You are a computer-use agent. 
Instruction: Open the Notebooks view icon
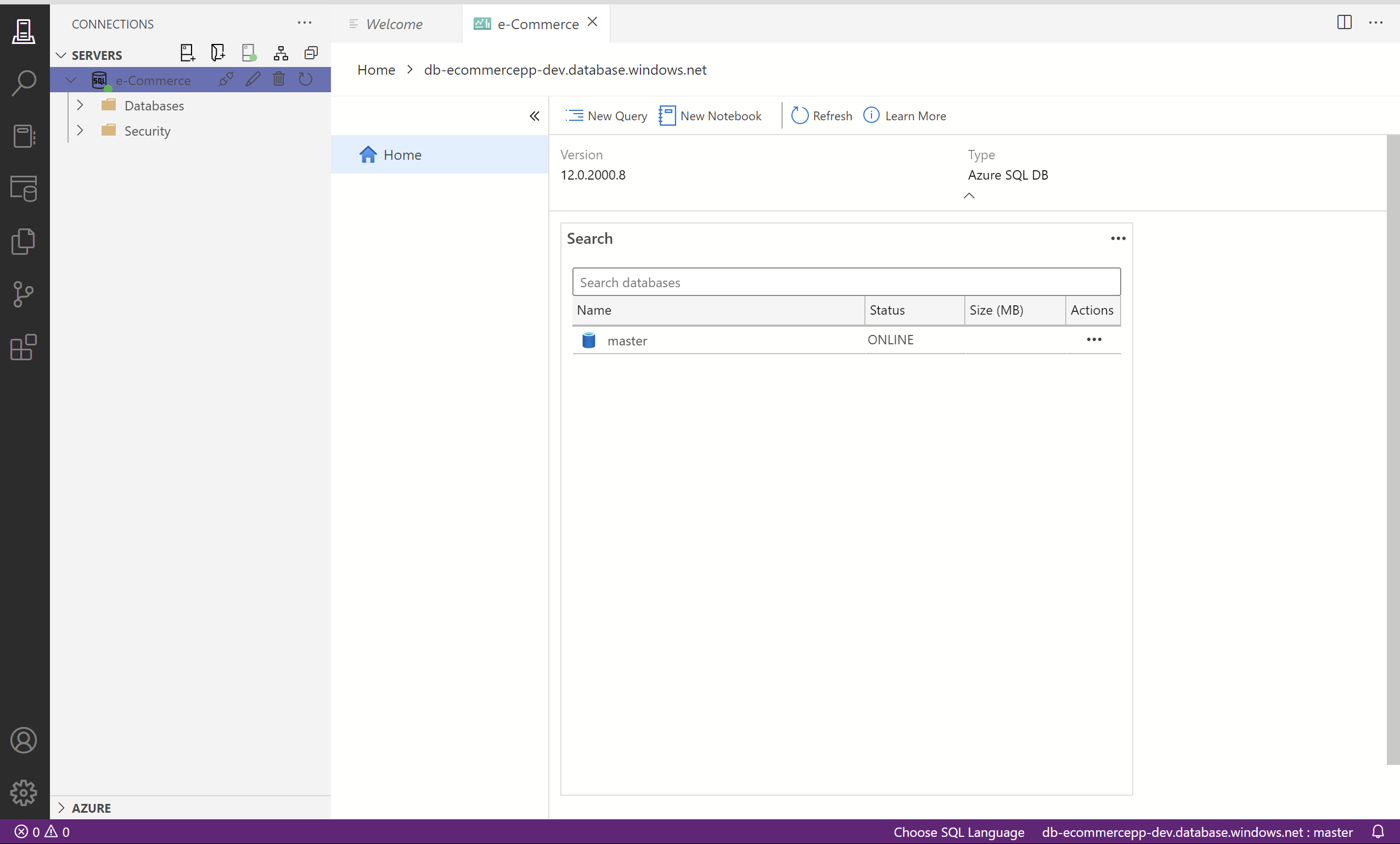[24, 136]
